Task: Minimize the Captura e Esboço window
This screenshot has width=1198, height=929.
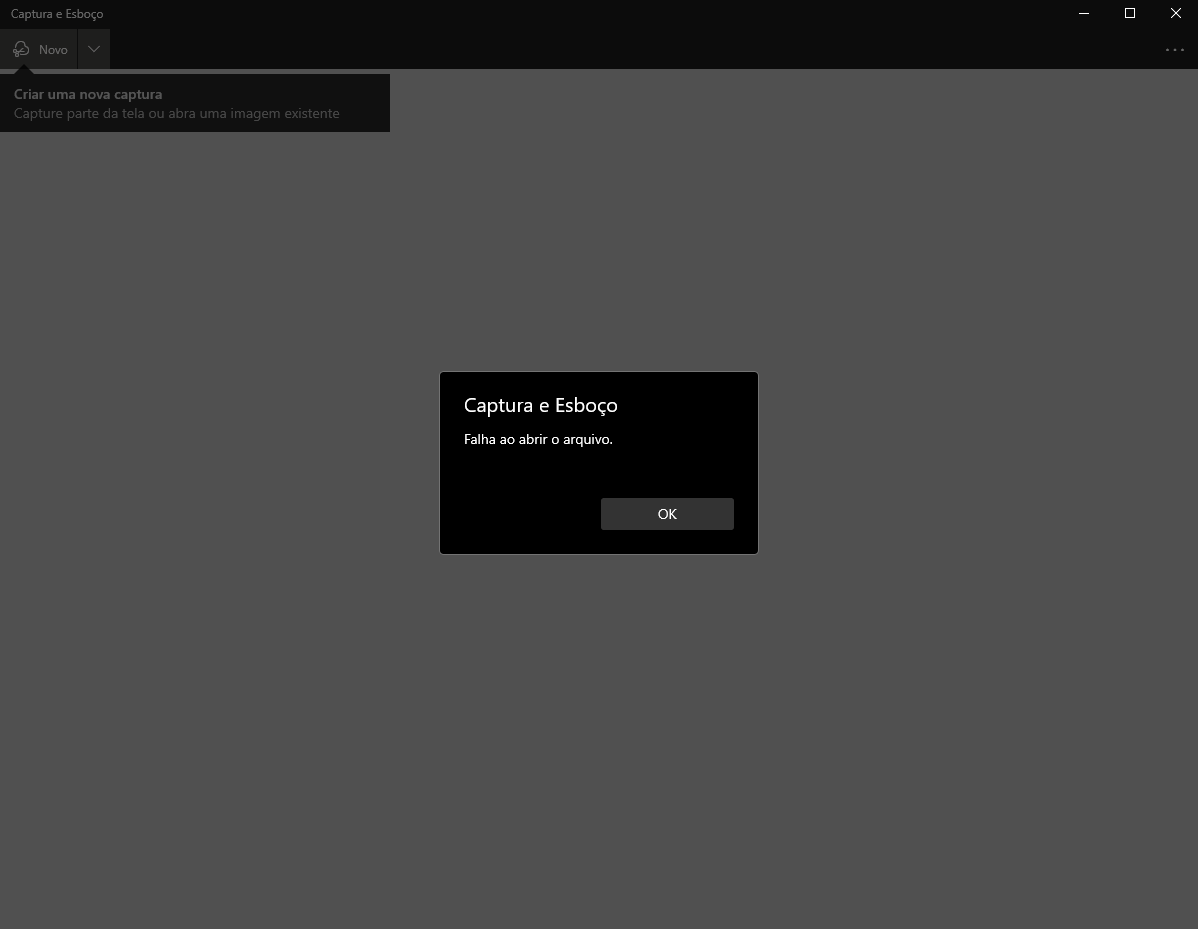Action: point(1083,13)
